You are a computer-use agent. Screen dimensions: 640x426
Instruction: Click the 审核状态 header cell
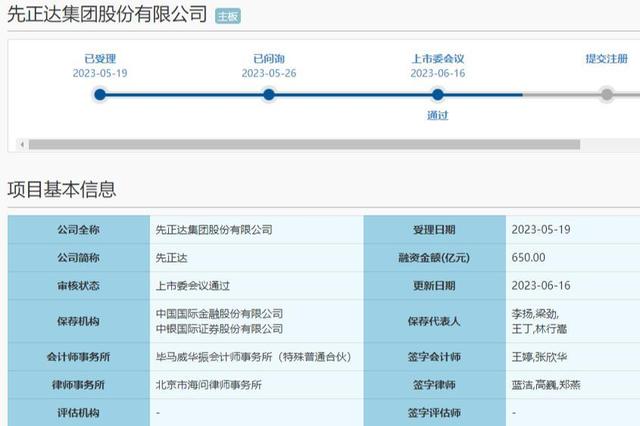[79, 286]
